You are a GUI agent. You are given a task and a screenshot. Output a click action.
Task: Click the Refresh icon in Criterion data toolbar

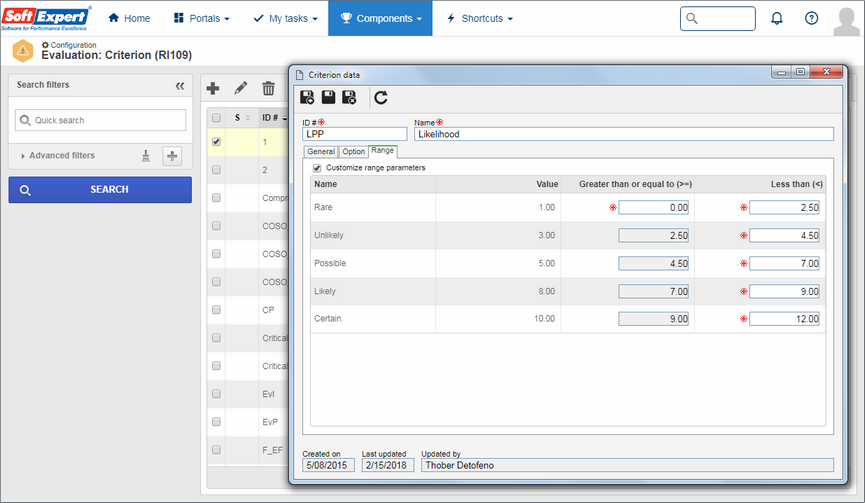pyautogui.click(x=381, y=98)
